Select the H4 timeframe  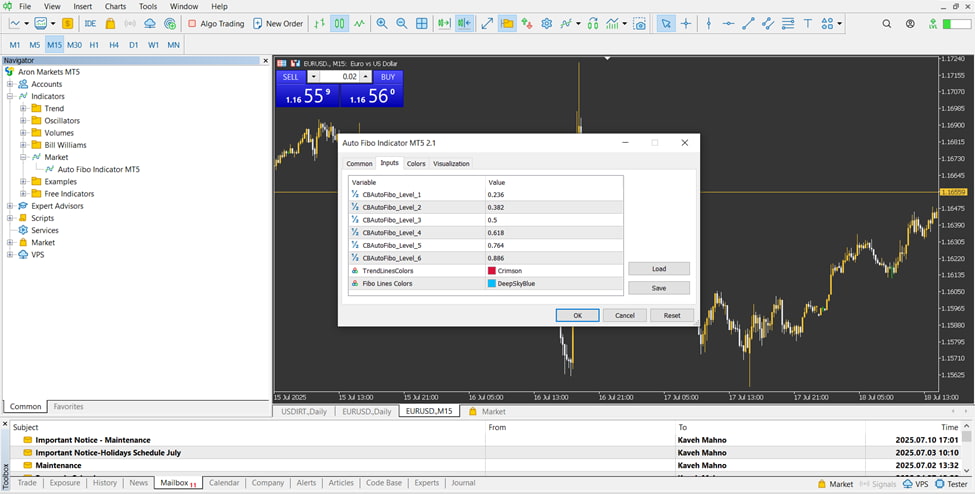(x=114, y=45)
